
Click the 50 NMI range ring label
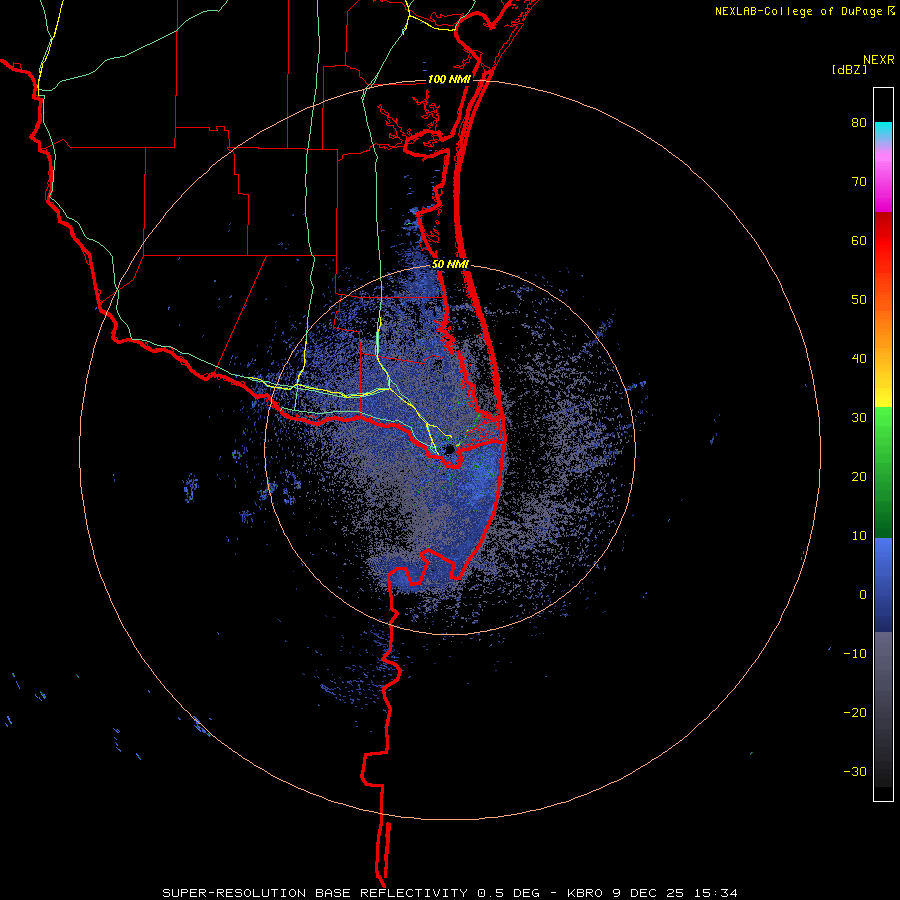[x=450, y=265]
